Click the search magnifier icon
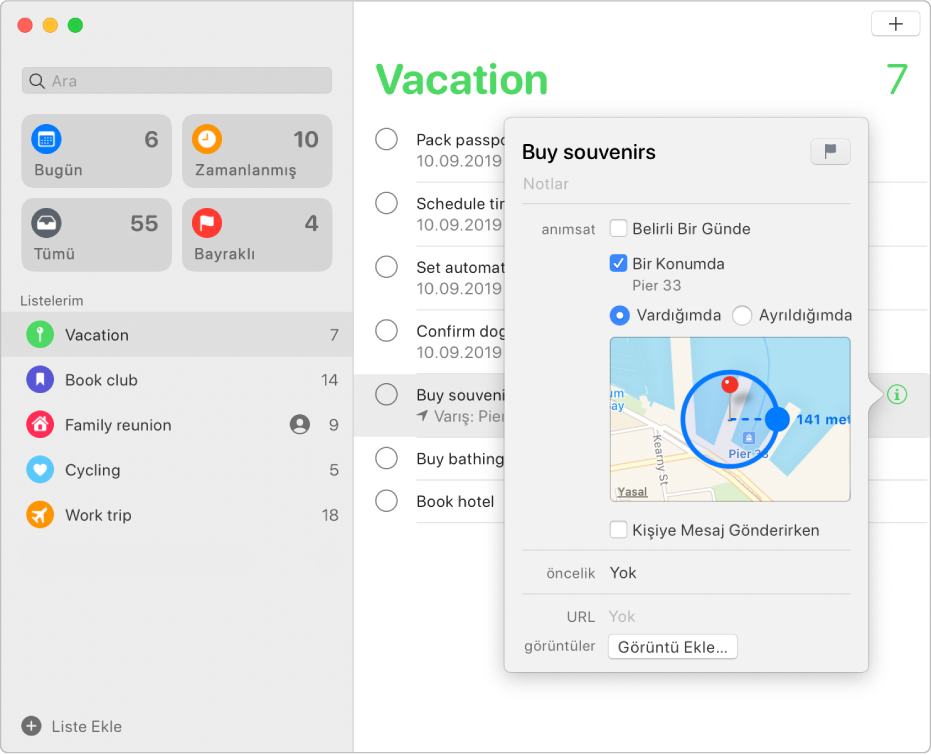The width and height of the screenshot is (931, 755). pyautogui.click(x=37, y=81)
